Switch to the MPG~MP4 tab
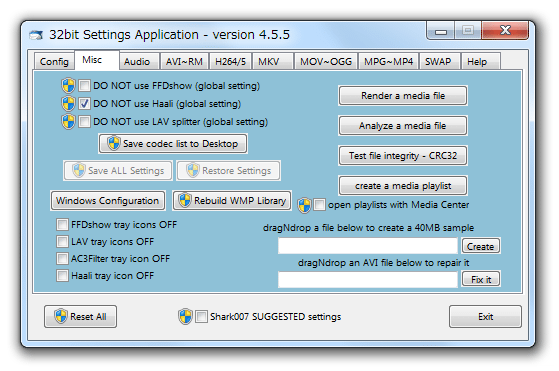 [x=389, y=62]
